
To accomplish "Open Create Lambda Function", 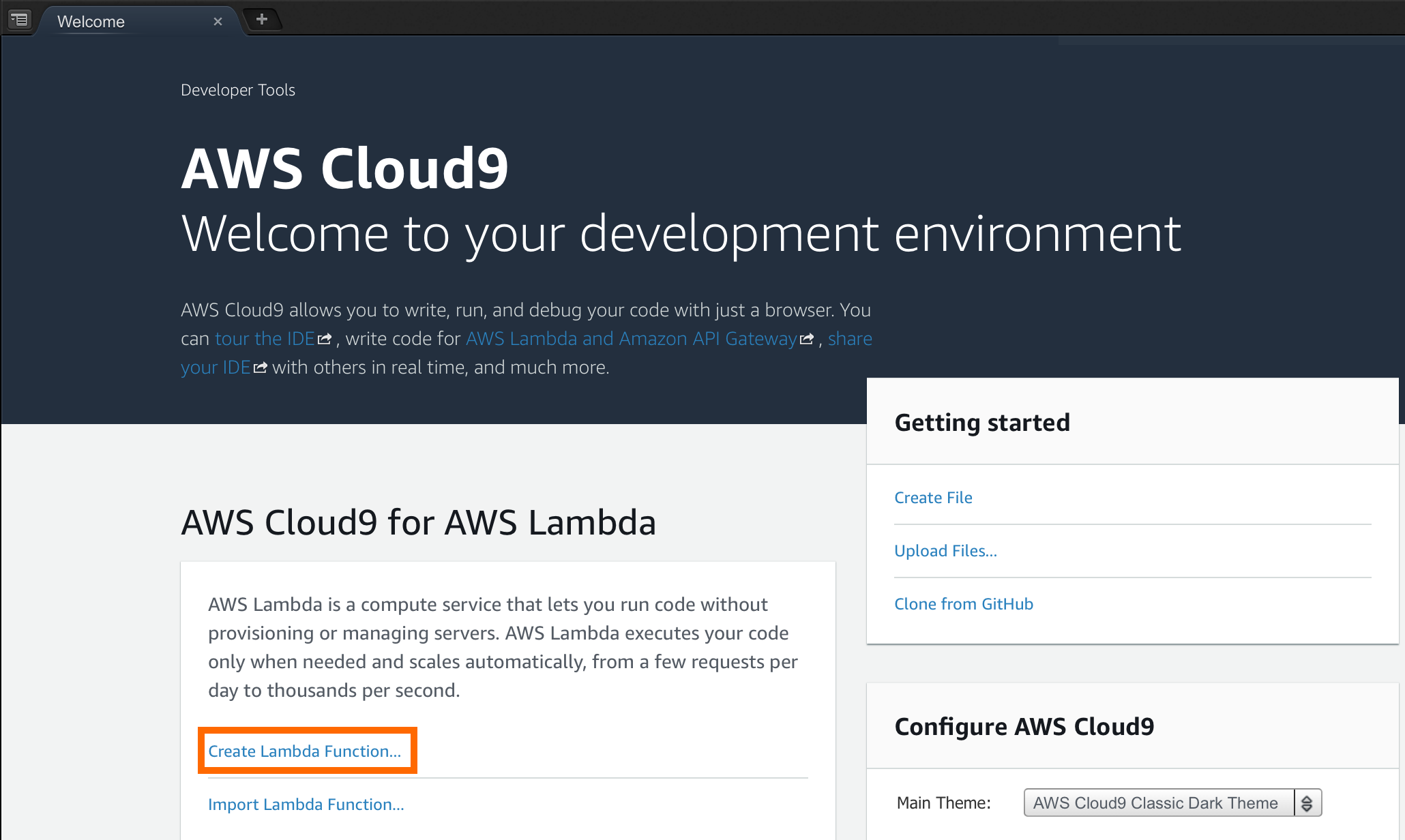I will pyautogui.click(x=305, y=751).
